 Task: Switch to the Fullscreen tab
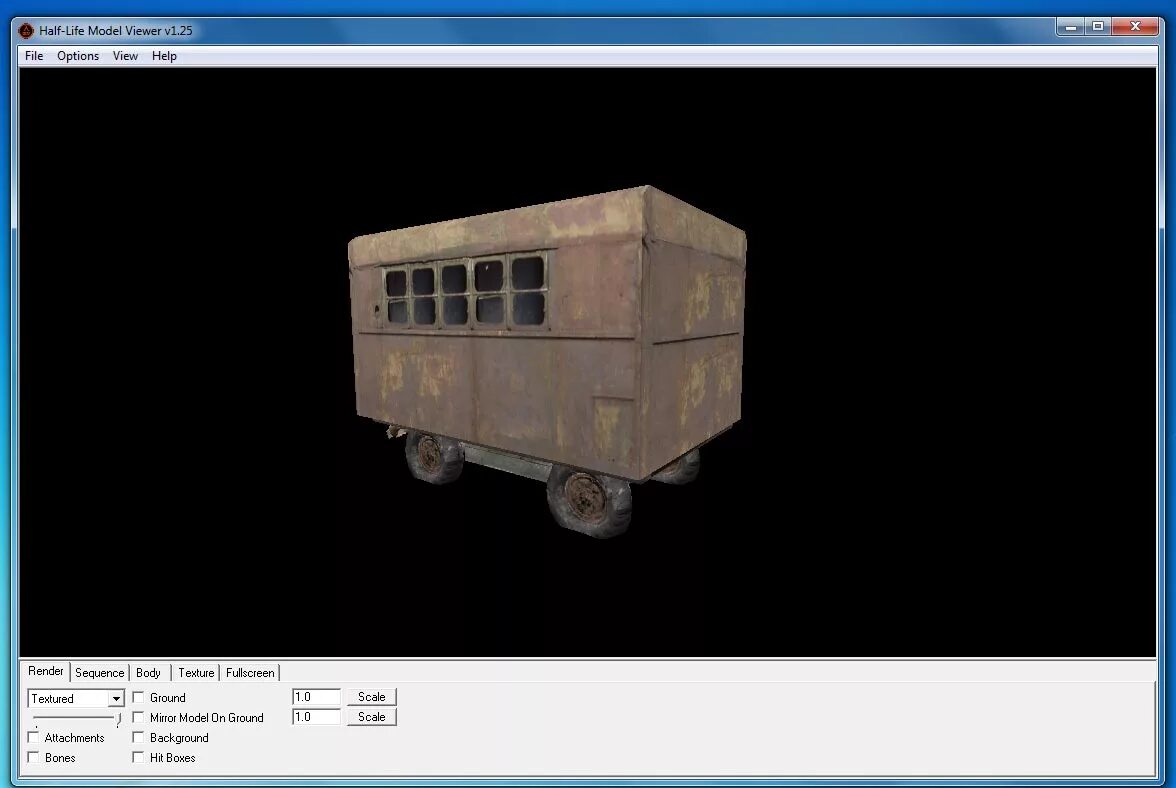click(250, 673)
